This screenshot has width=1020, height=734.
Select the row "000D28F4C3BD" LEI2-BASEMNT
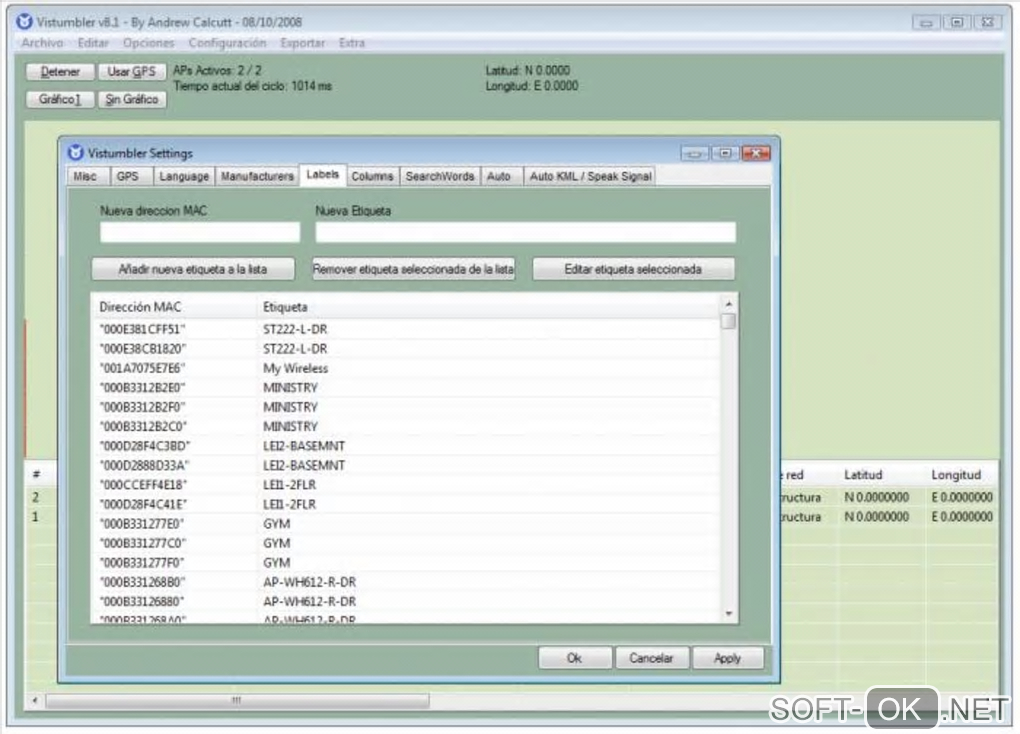pyautogui.click(x=406, y=446)
